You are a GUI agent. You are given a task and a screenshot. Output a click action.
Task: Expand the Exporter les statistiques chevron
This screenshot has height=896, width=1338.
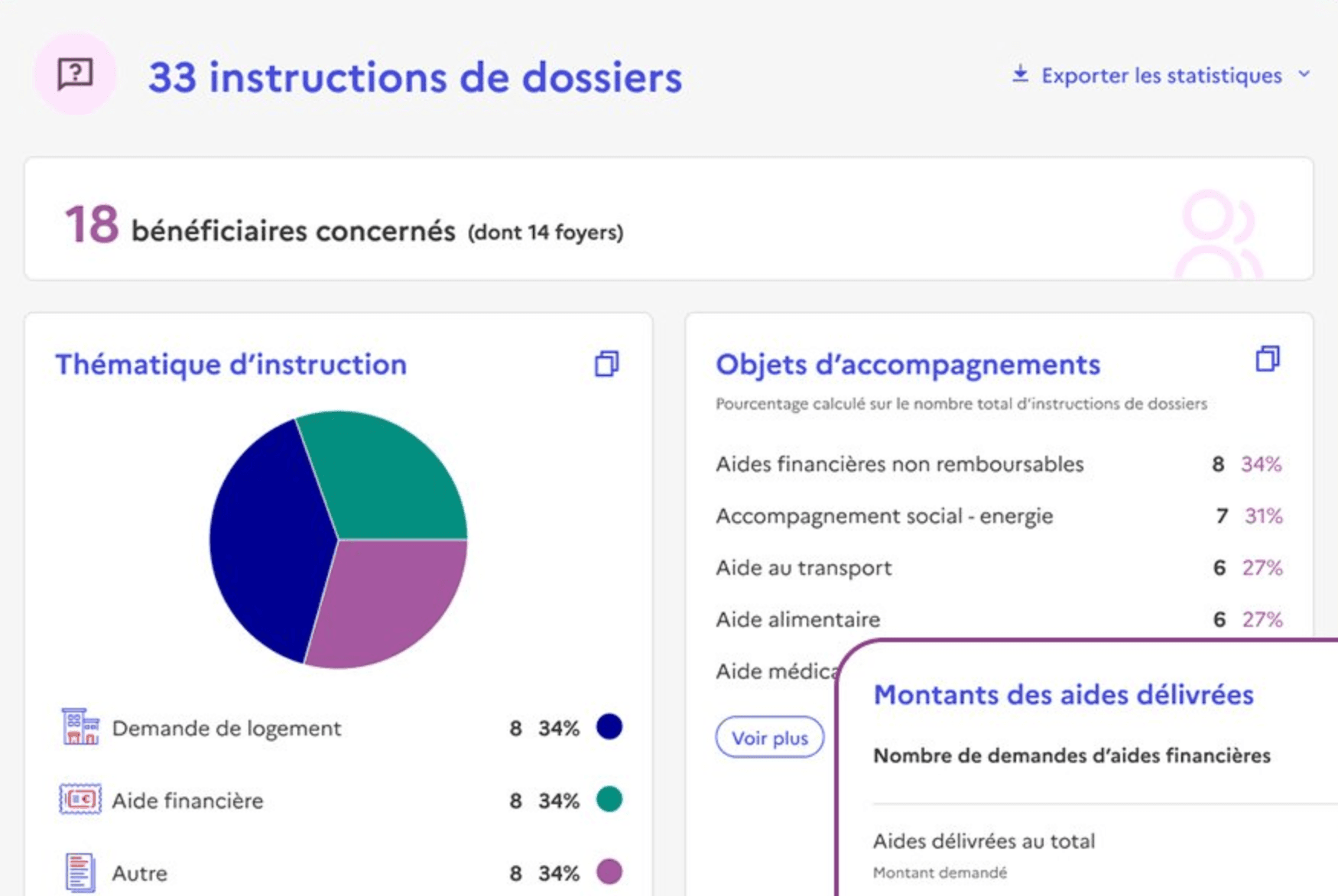tap(1304, 74)
